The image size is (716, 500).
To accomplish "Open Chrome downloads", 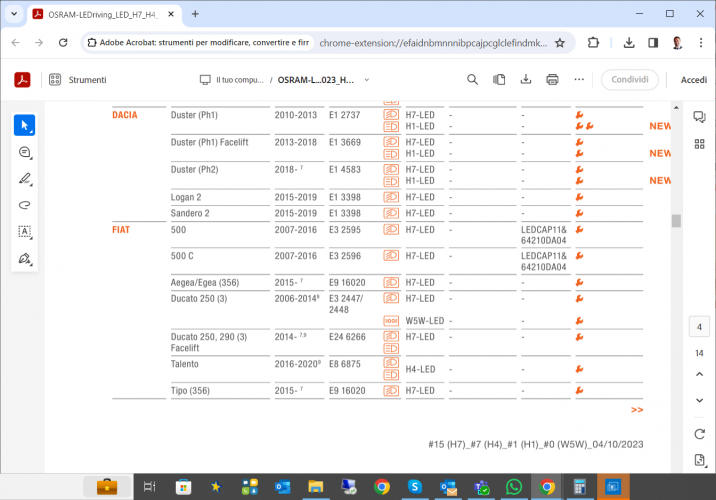I will (x=629, y=42).
